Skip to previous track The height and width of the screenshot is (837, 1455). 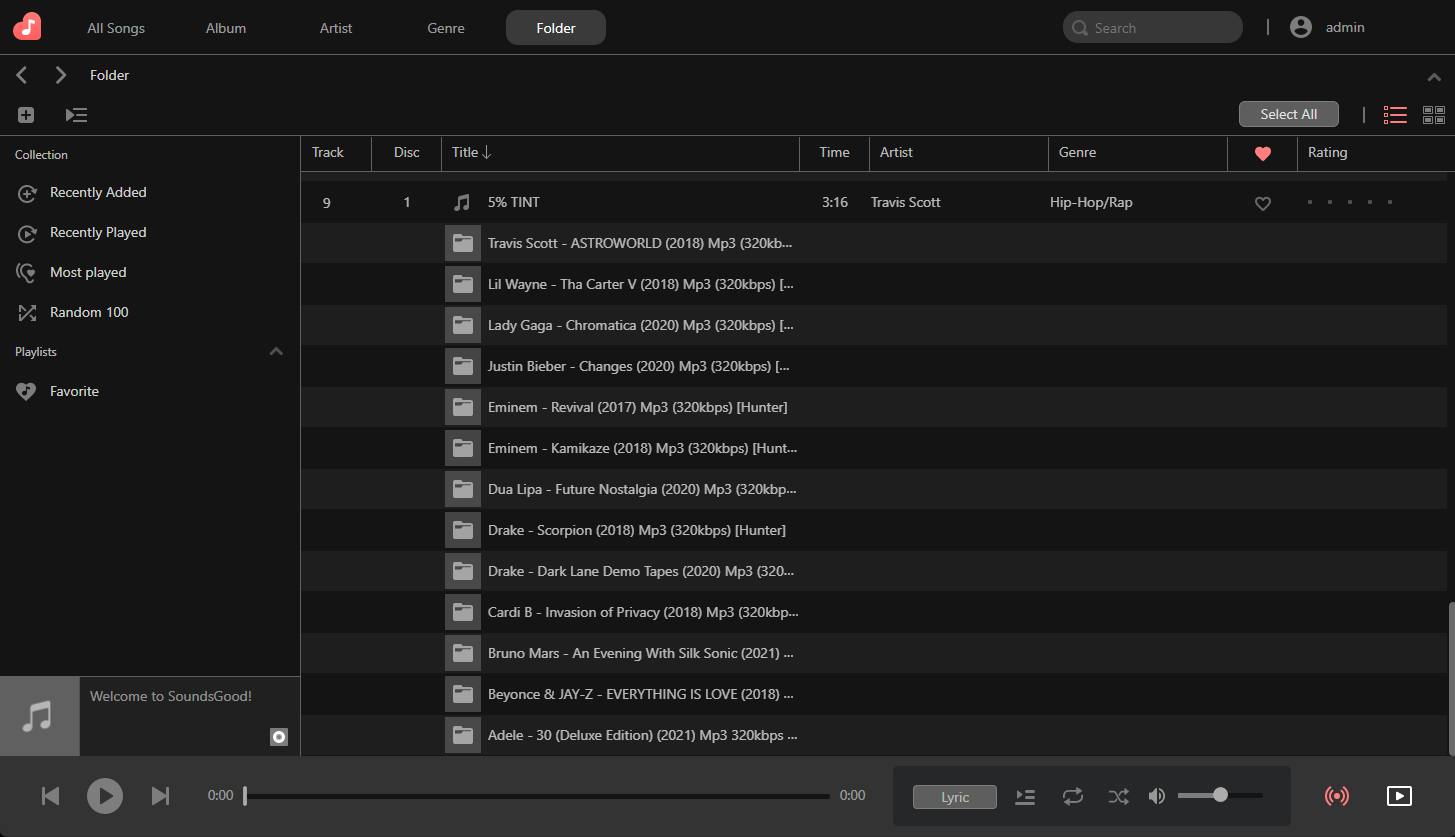[50, 796]
